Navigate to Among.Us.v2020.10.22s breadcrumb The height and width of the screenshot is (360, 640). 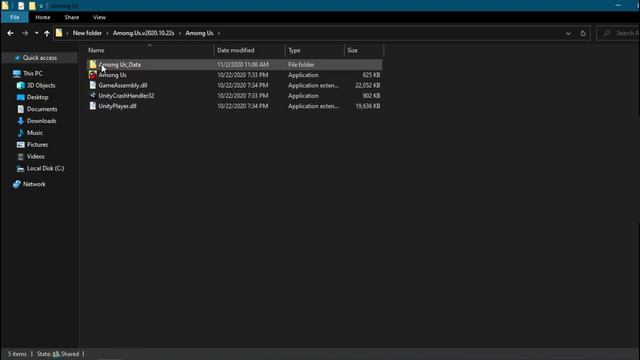[143, 33]
